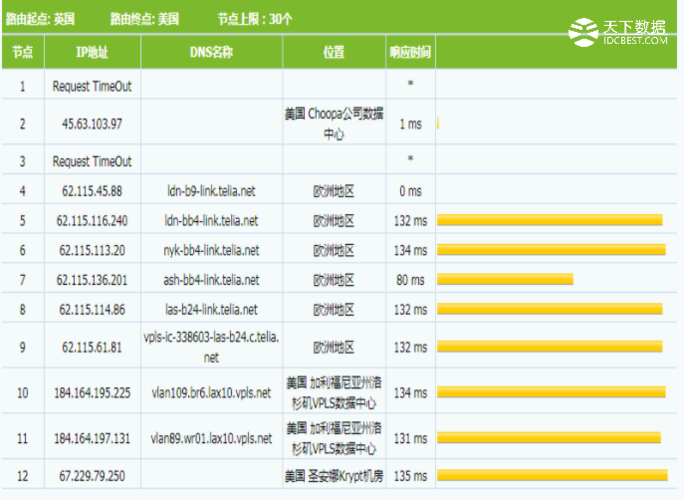Click DNS name vlan109.br6.lax10.vpls.net
The image size is (684, 500).
coord(211,393)
